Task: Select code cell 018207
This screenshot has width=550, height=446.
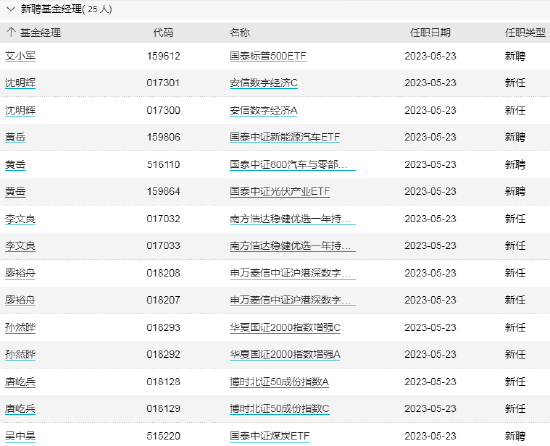Action: click(163, 300)
